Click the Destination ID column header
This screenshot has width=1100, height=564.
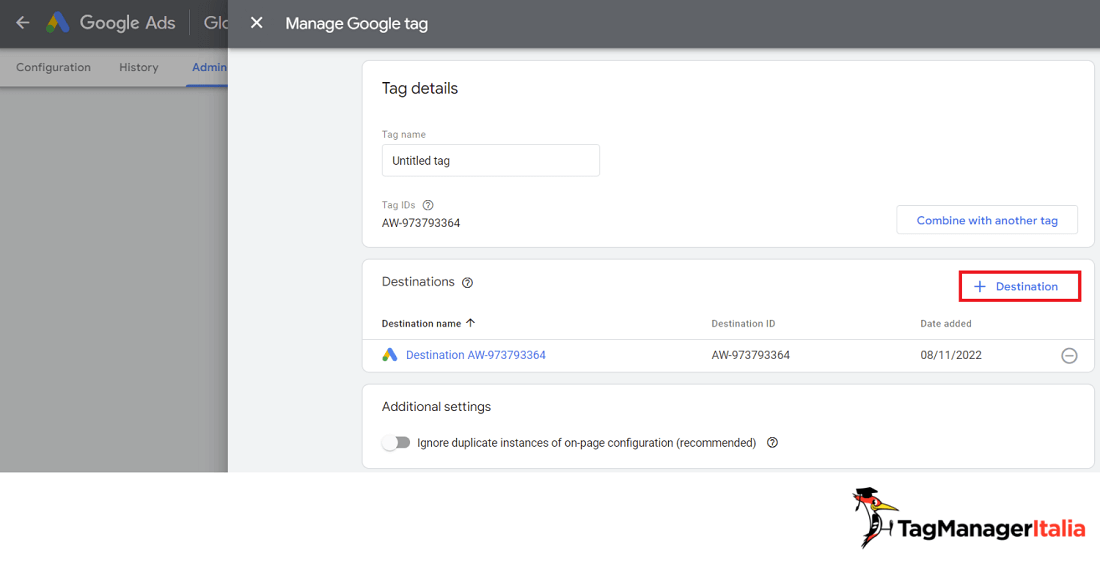pyautogui.click(x=743, y=323)
